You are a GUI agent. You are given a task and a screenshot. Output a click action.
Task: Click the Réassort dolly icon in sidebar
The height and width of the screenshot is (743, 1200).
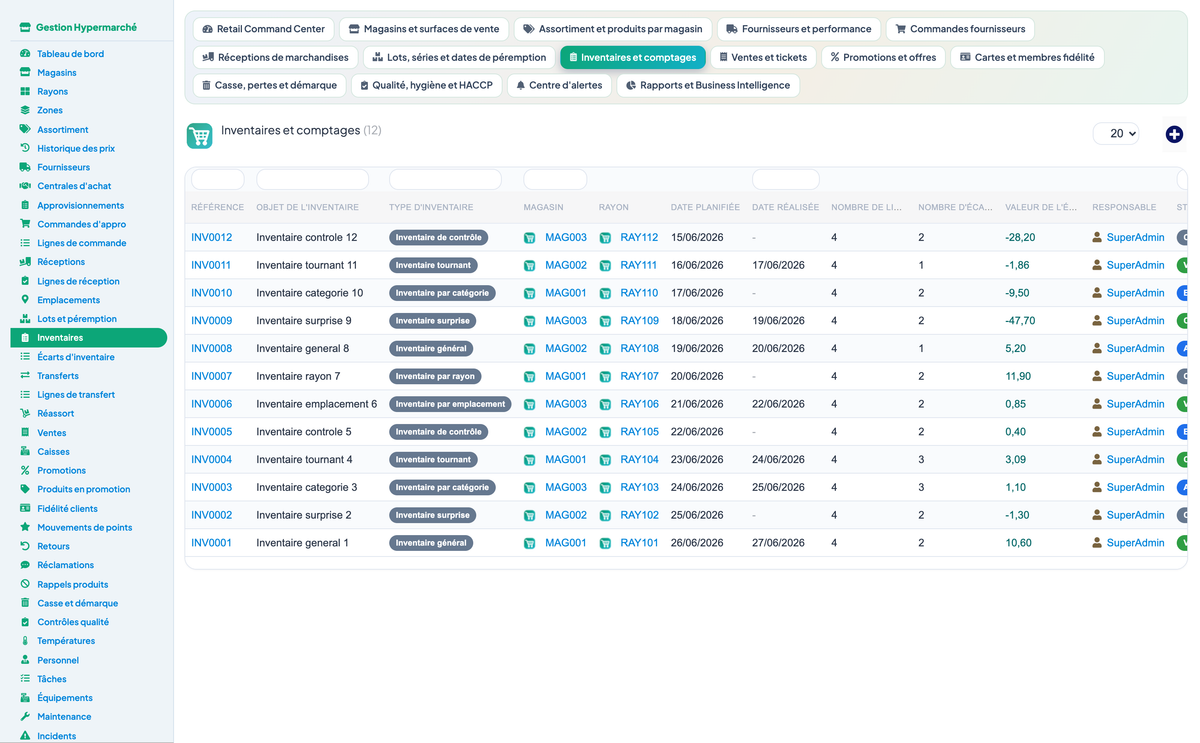click(25, 413)
